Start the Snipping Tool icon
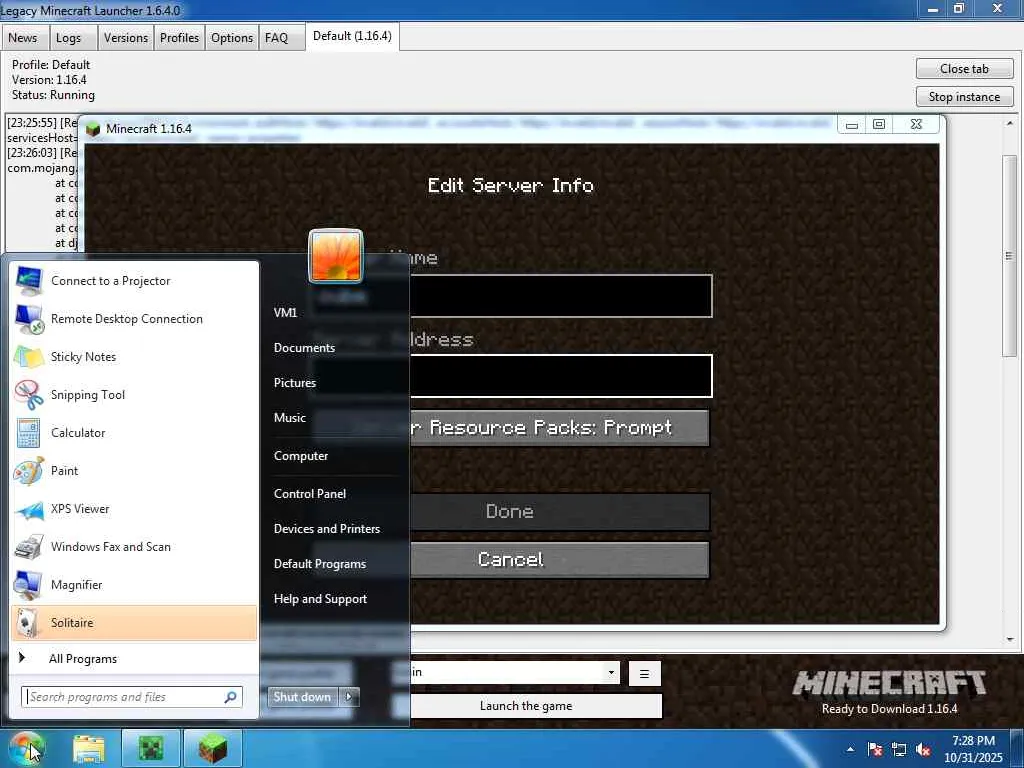Screen dimensions: 1024x768 click(x=29, y=394)
